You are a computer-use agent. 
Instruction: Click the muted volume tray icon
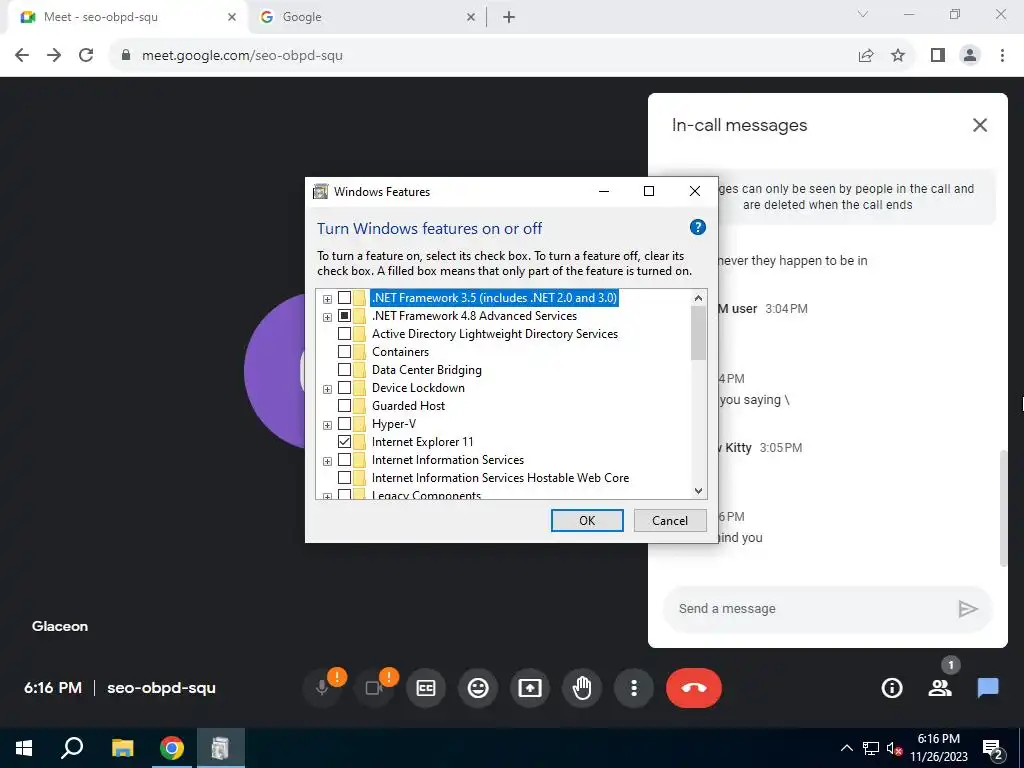point(894,749)
